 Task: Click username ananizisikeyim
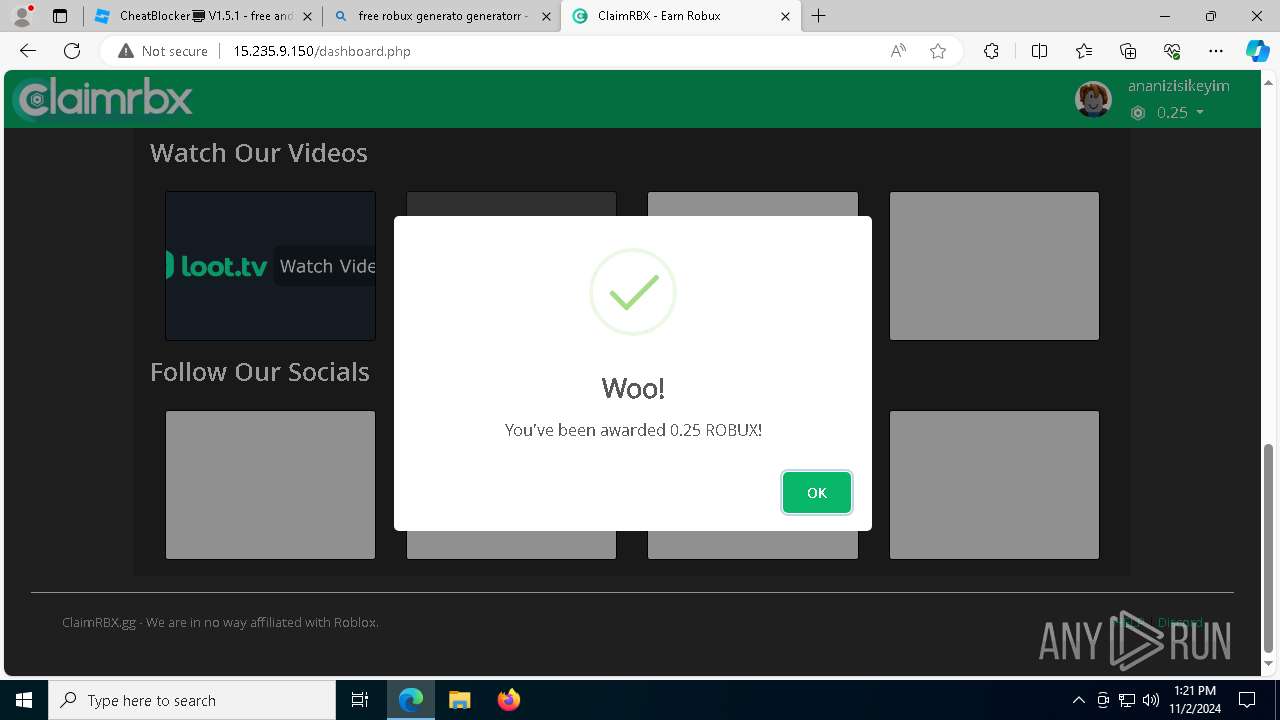[x=1178, y=86]
